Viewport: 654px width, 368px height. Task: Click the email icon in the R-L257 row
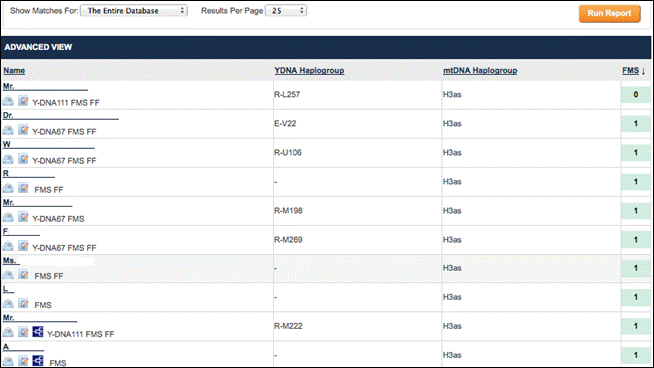8,101
